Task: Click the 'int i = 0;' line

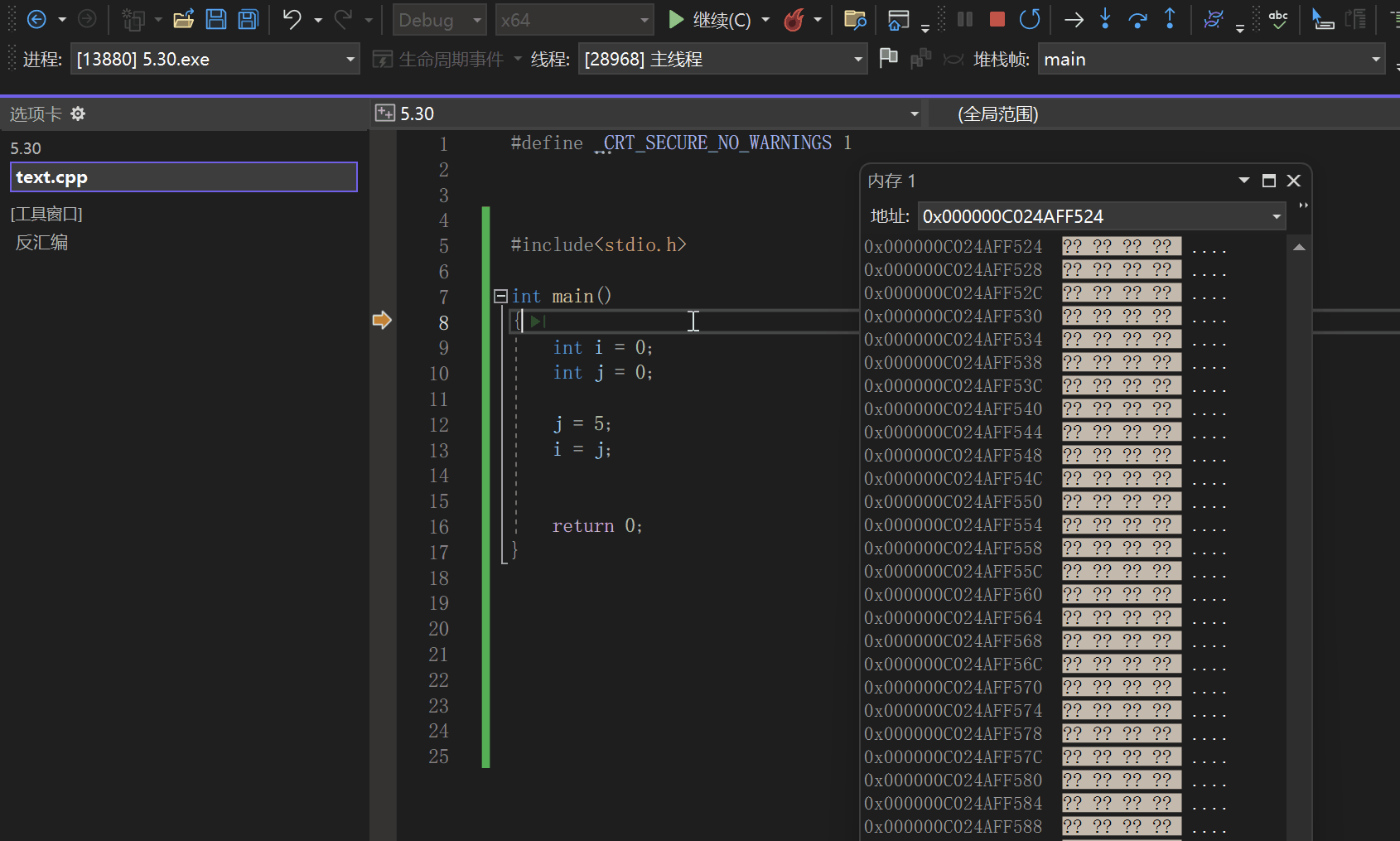Action: click(603, 347)
